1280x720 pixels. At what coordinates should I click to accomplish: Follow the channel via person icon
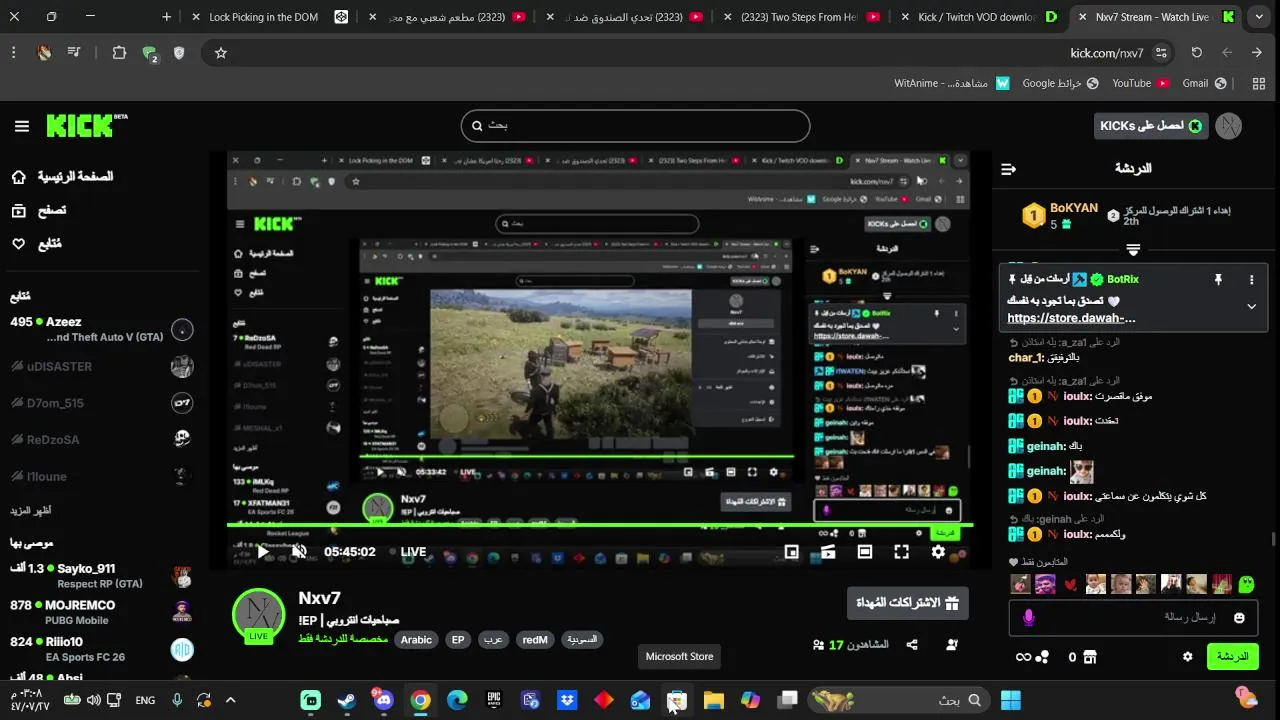coord(951,645)
